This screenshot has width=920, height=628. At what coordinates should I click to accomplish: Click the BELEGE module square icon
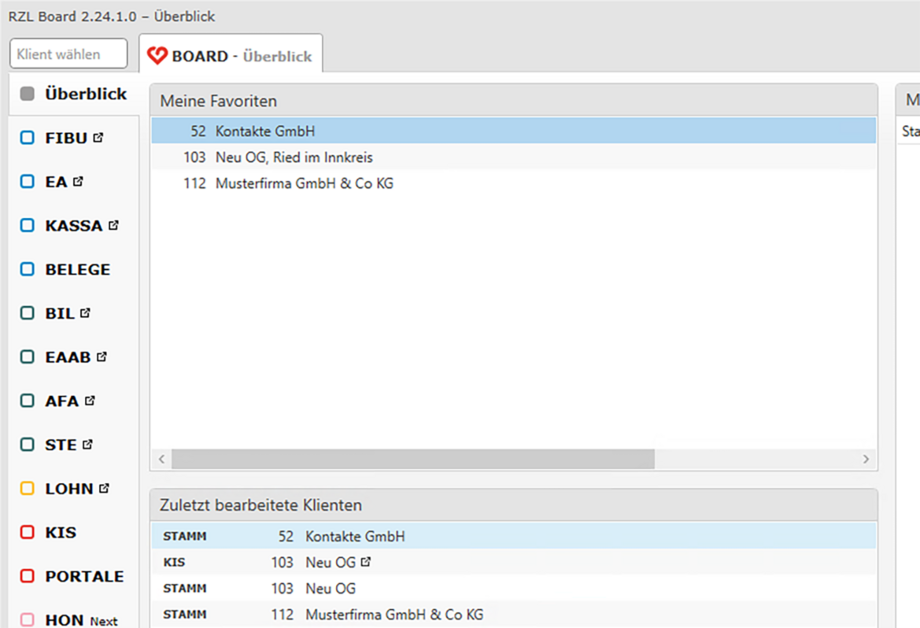point(26,269)
